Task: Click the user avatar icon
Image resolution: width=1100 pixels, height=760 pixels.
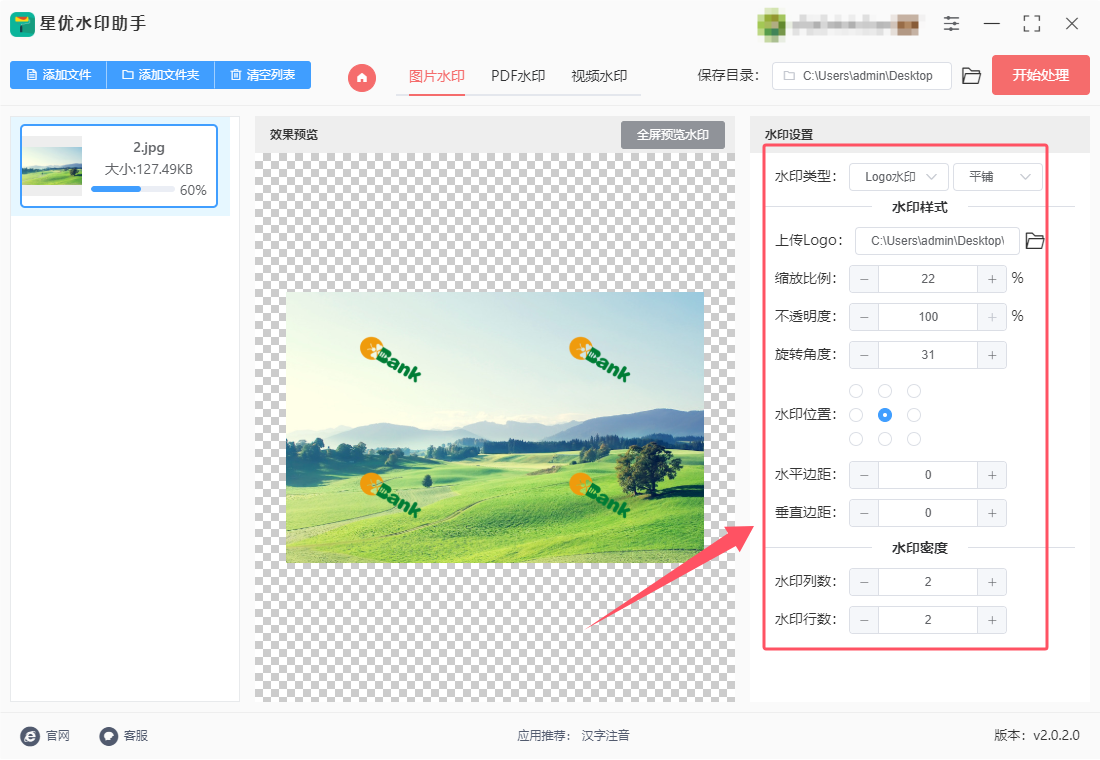Action: coord(772,25)
